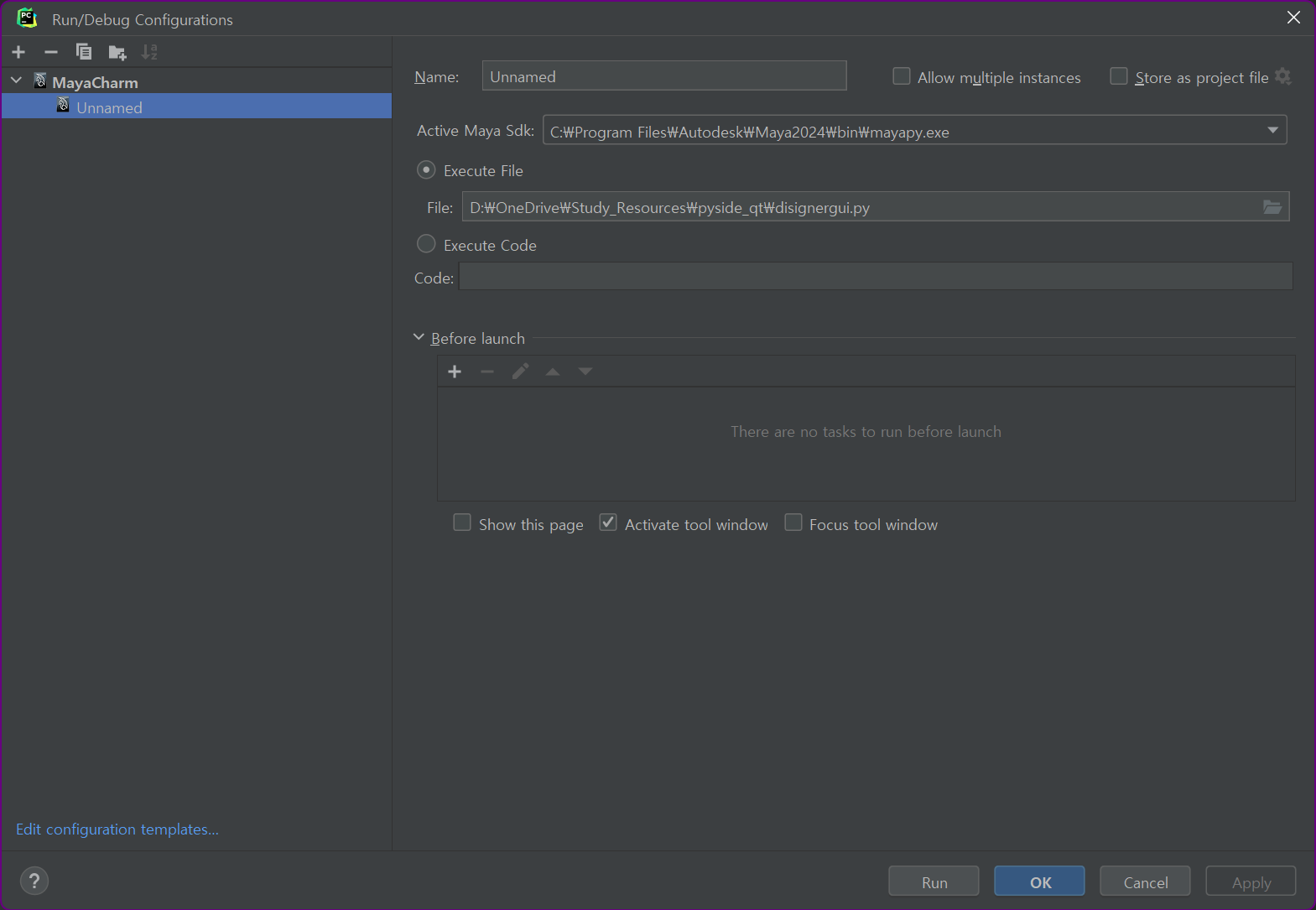Click into the Name field
1316x910 pixels.
point(664,75)
